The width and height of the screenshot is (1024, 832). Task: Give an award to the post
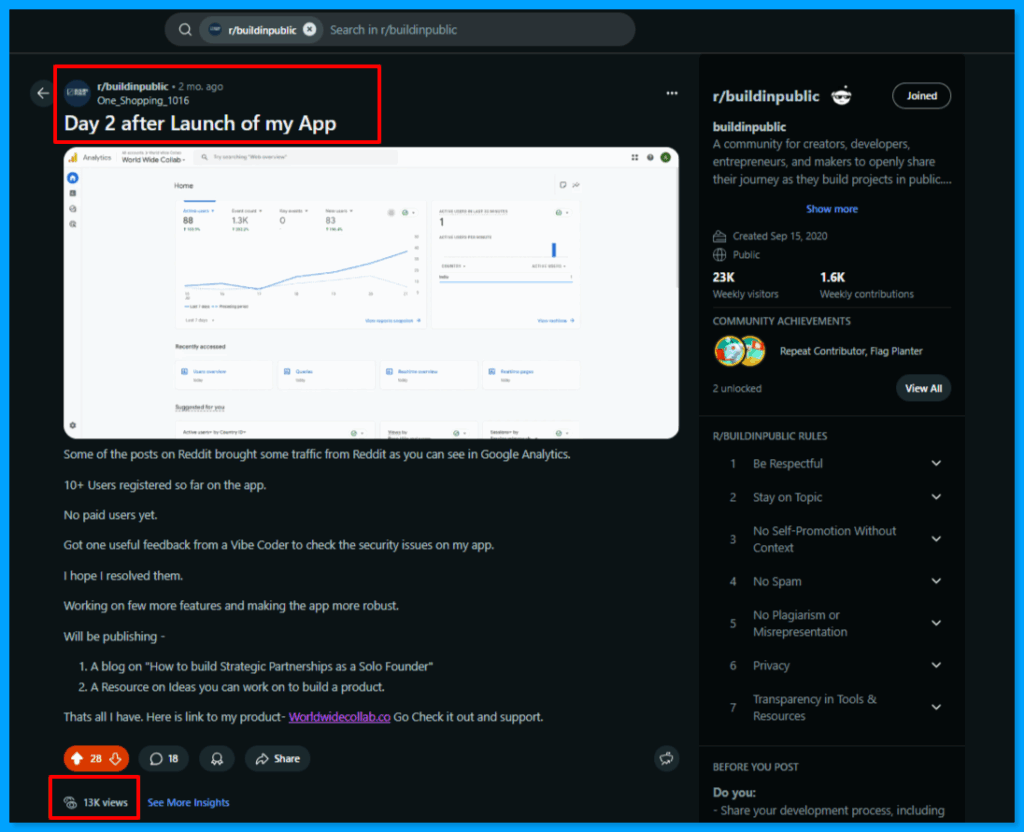point(217,759)
